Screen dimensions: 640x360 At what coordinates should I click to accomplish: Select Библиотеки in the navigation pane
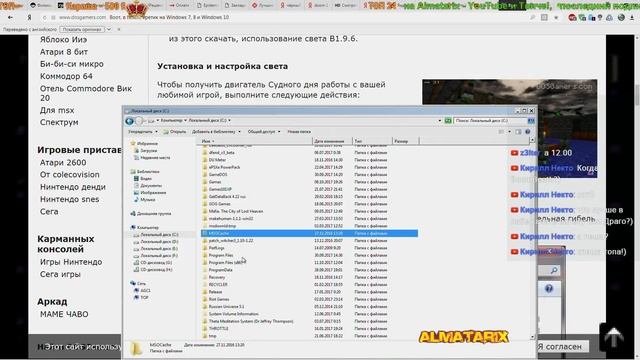145,171
